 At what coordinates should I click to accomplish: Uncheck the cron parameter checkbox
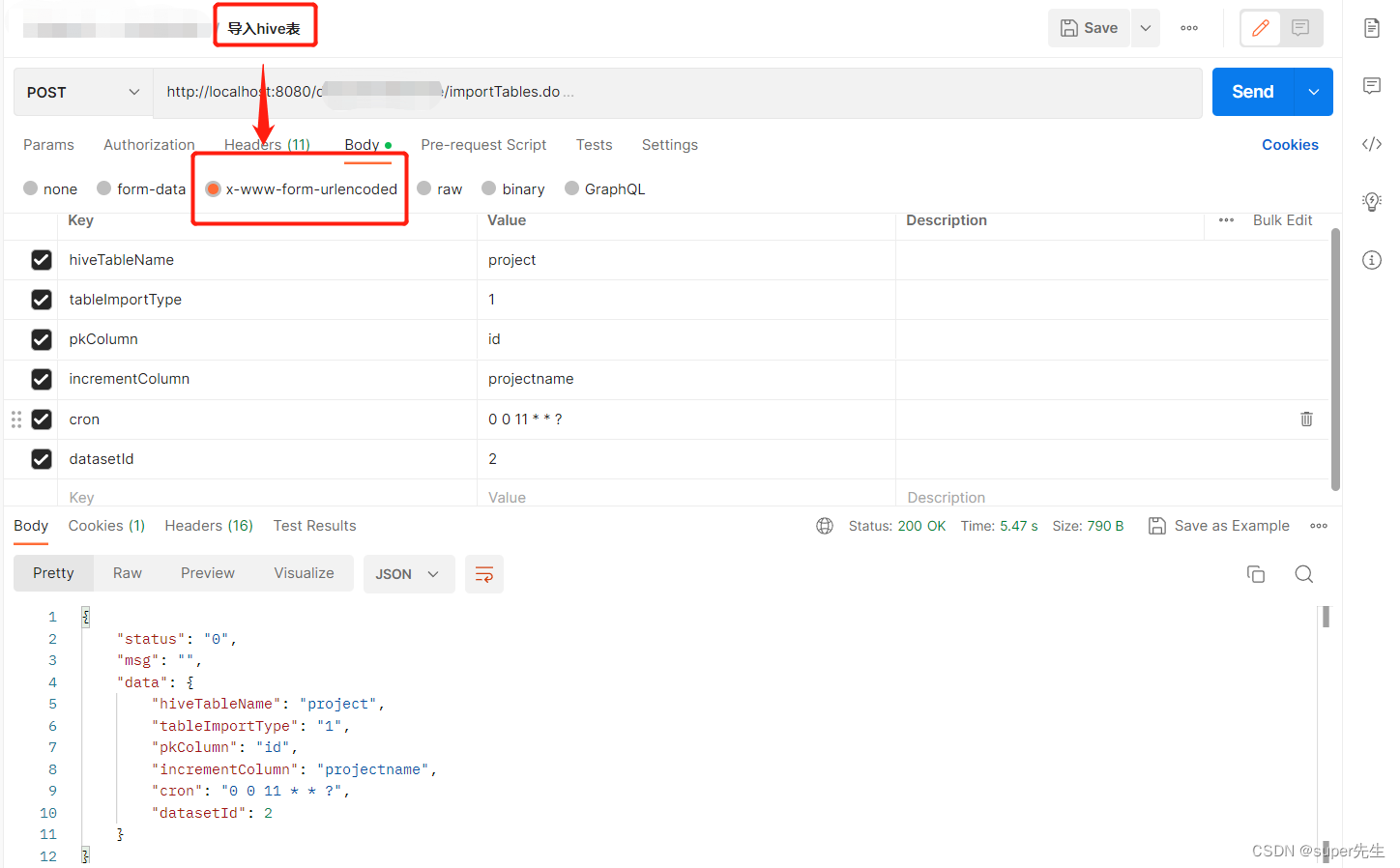point(41,419)
